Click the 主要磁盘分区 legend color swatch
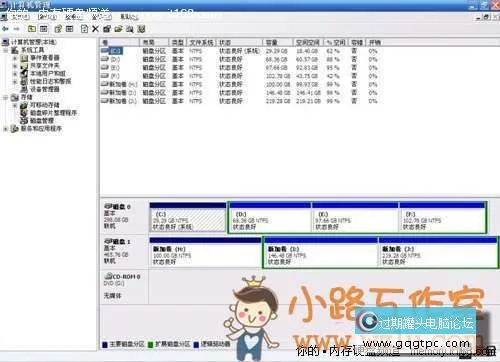 105,344
